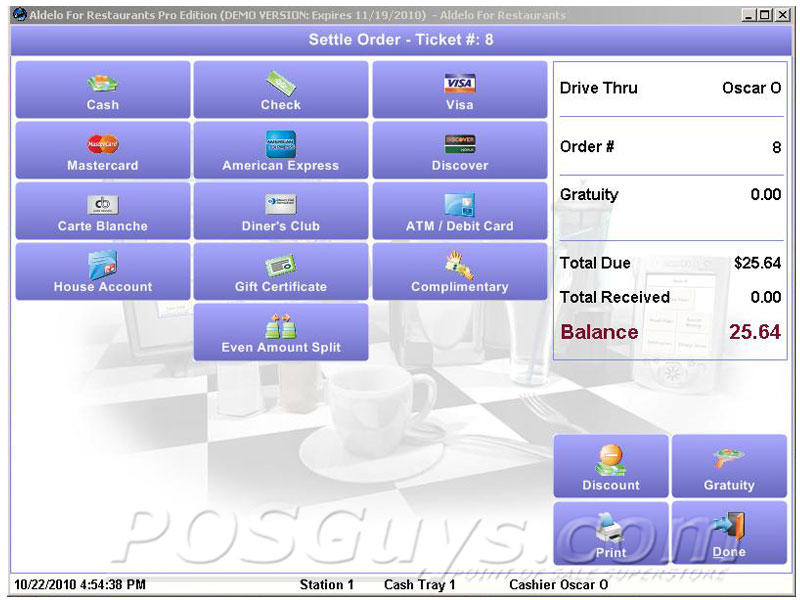Select the Carte Blanche card icon
The image size is (800, 600).
pos(103,205)
